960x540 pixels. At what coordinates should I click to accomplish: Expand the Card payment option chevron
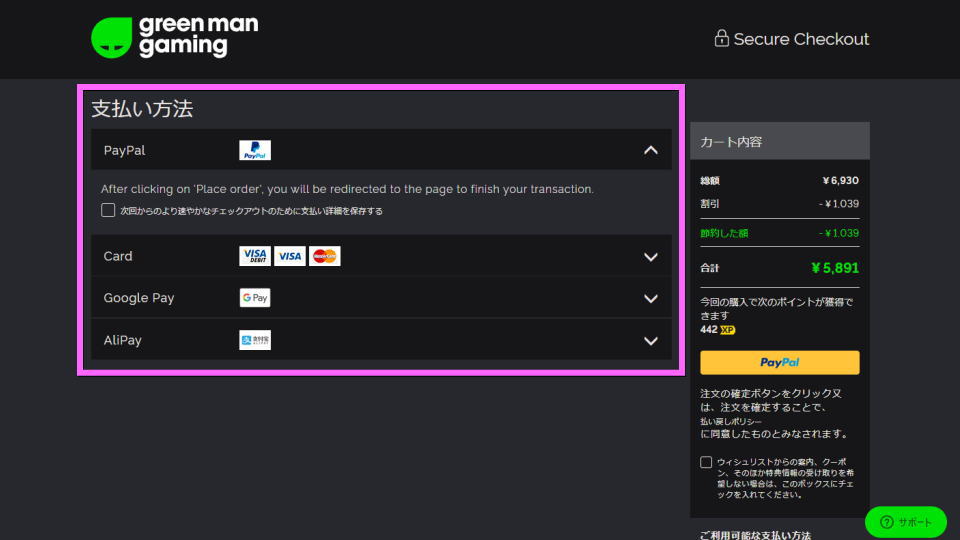651,257
